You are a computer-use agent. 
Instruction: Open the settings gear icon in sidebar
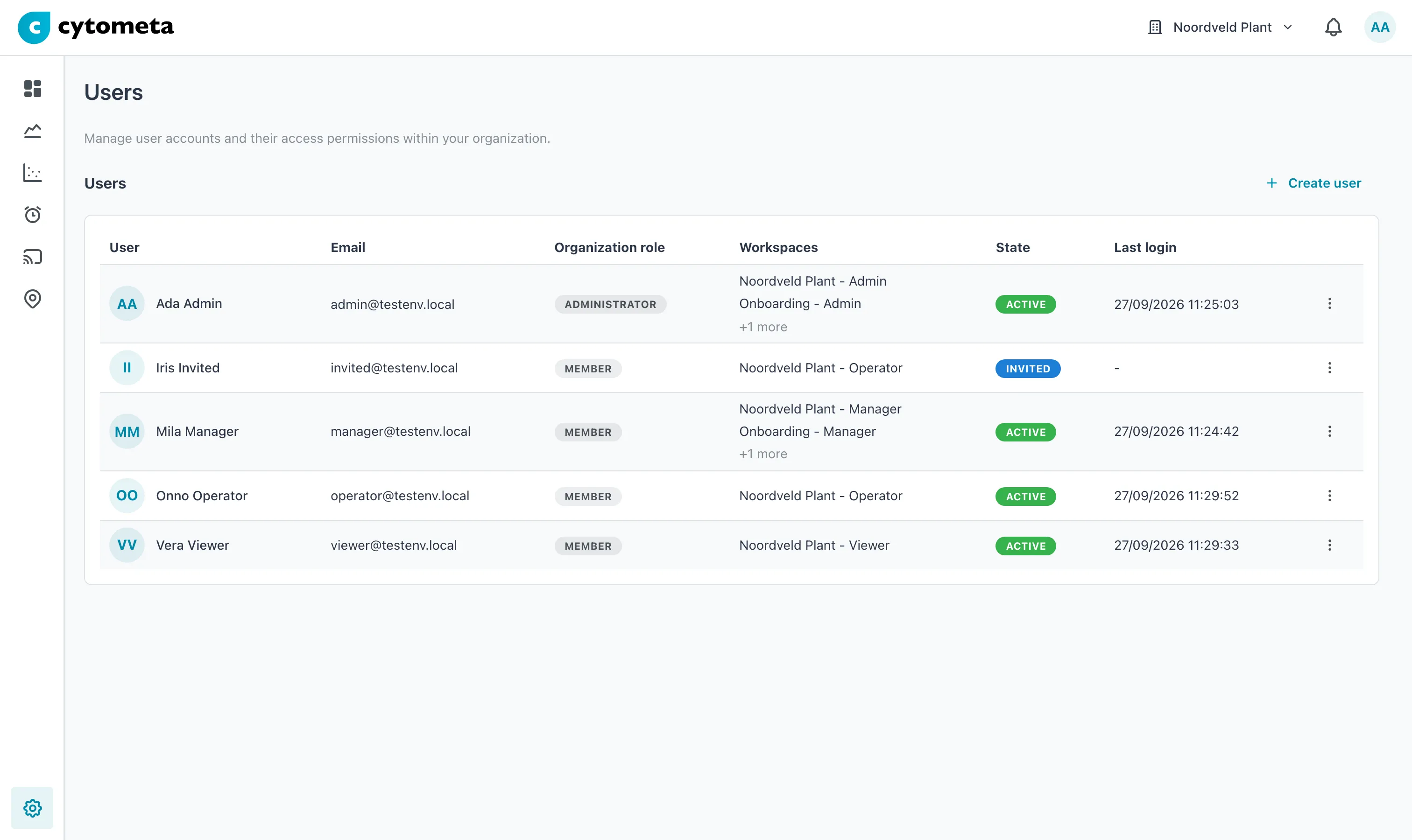point(32,808)
